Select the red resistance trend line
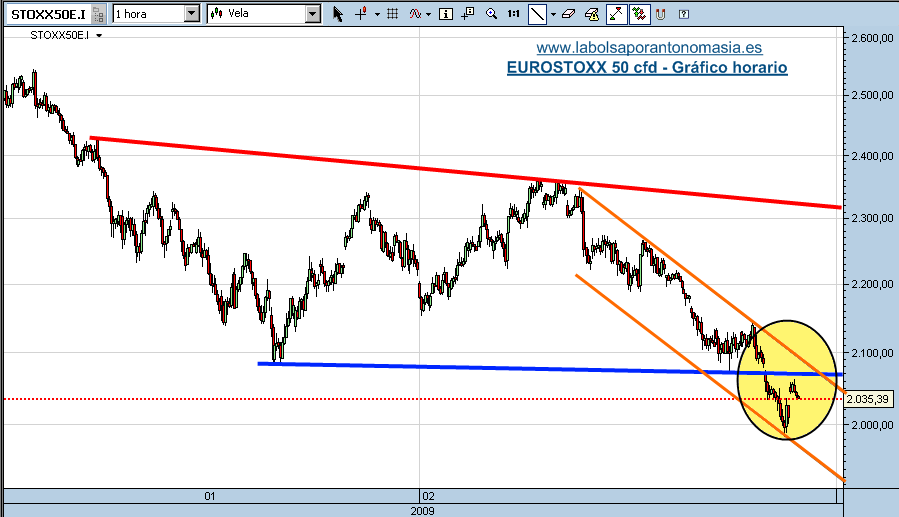 (x=465, y=173)
